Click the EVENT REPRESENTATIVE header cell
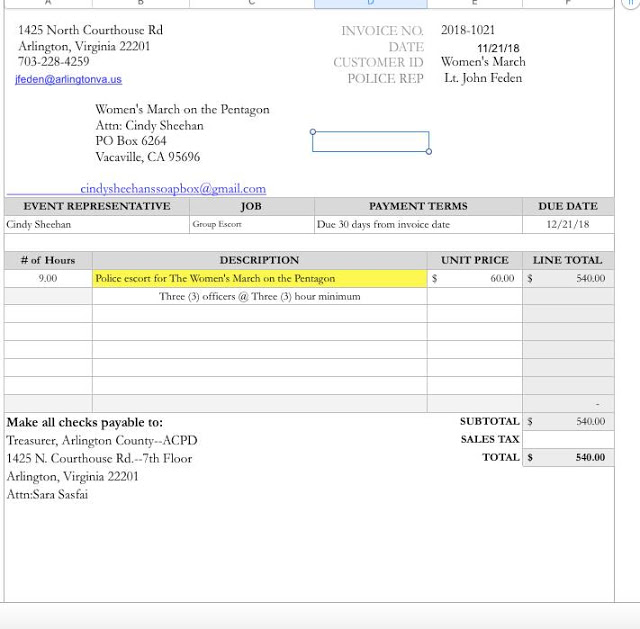This screenshot has width=640, height=629. click(x=97, y=206)
